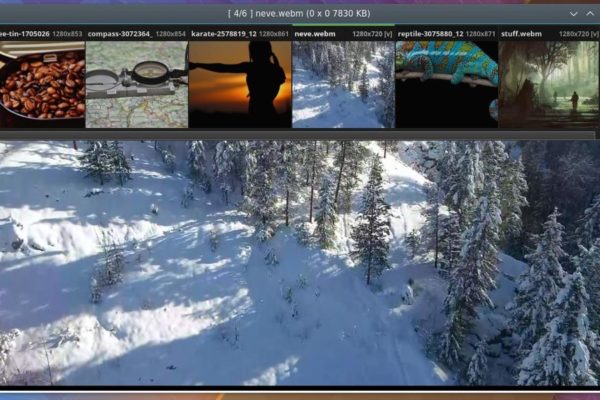The height and width of the screenshot is (400, 600).
Task: Select the coffee beans thumbnail
Action: [x=42, y=84]
